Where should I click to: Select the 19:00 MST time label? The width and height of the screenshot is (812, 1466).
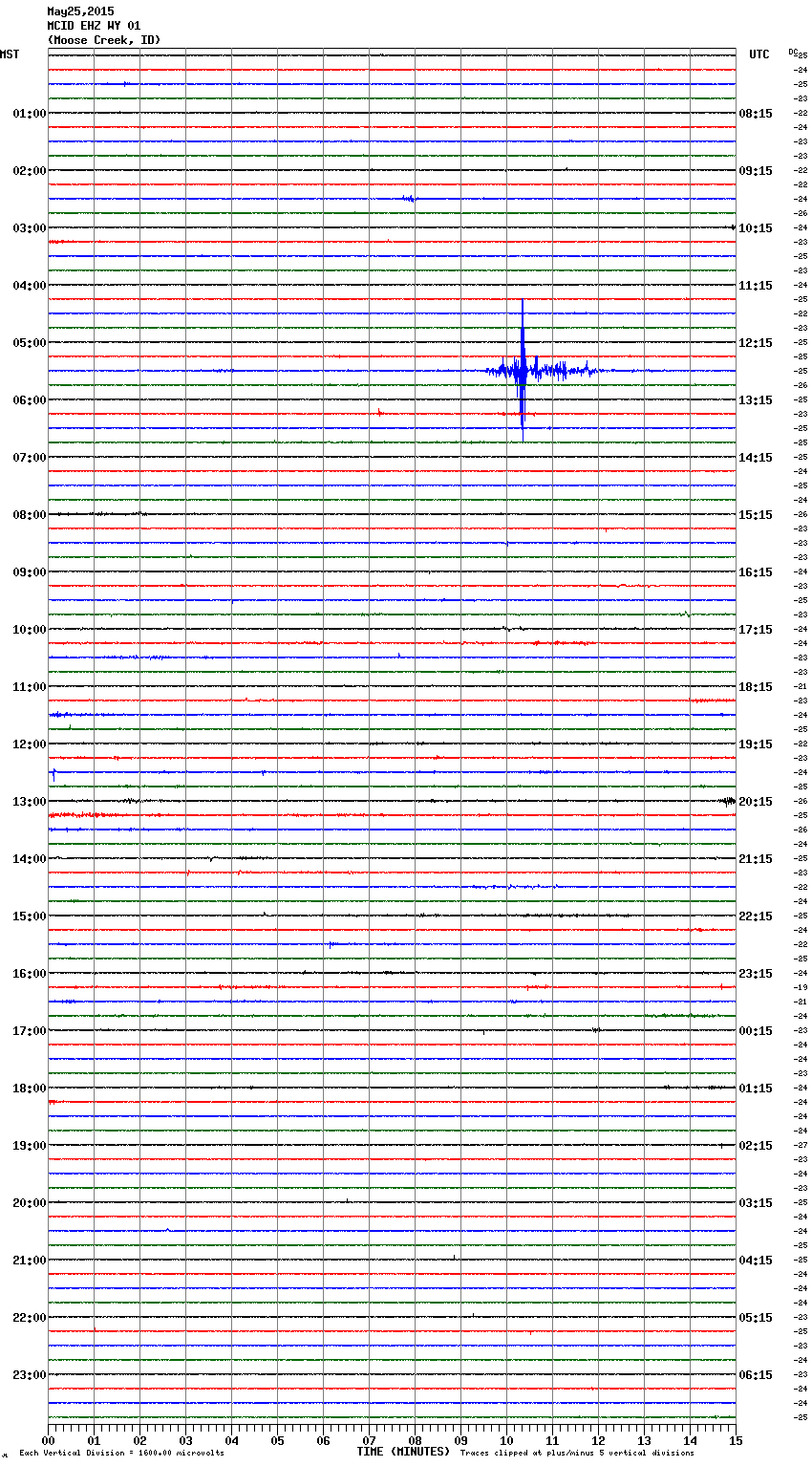pos(30,1146)
